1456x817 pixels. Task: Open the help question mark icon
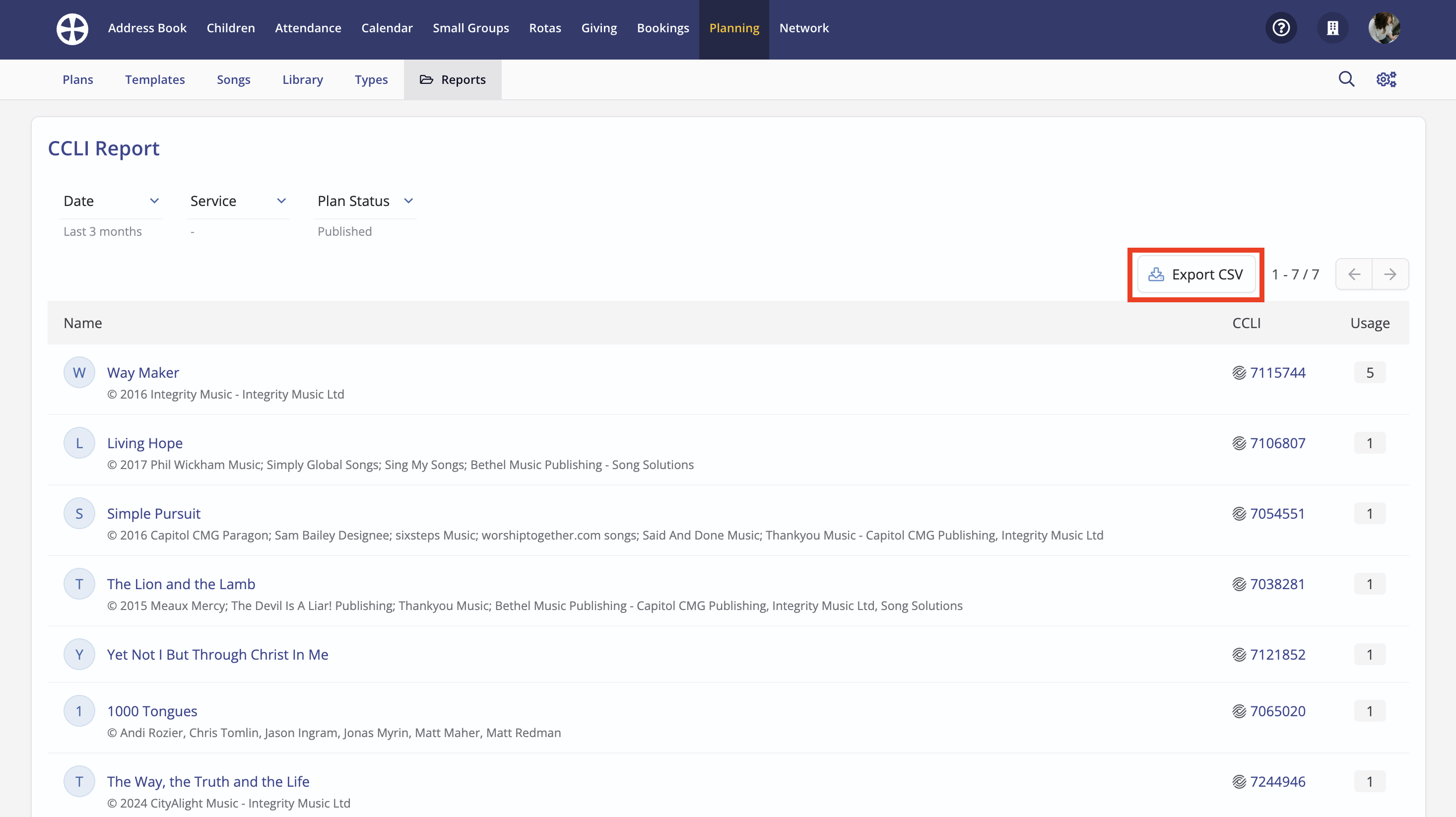(x=1281, y=28)
